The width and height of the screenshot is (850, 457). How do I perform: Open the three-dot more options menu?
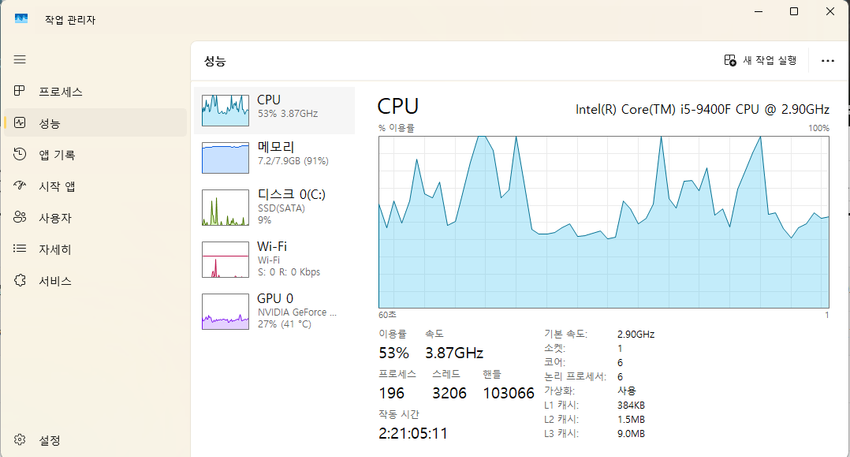(x=827, y=61)
